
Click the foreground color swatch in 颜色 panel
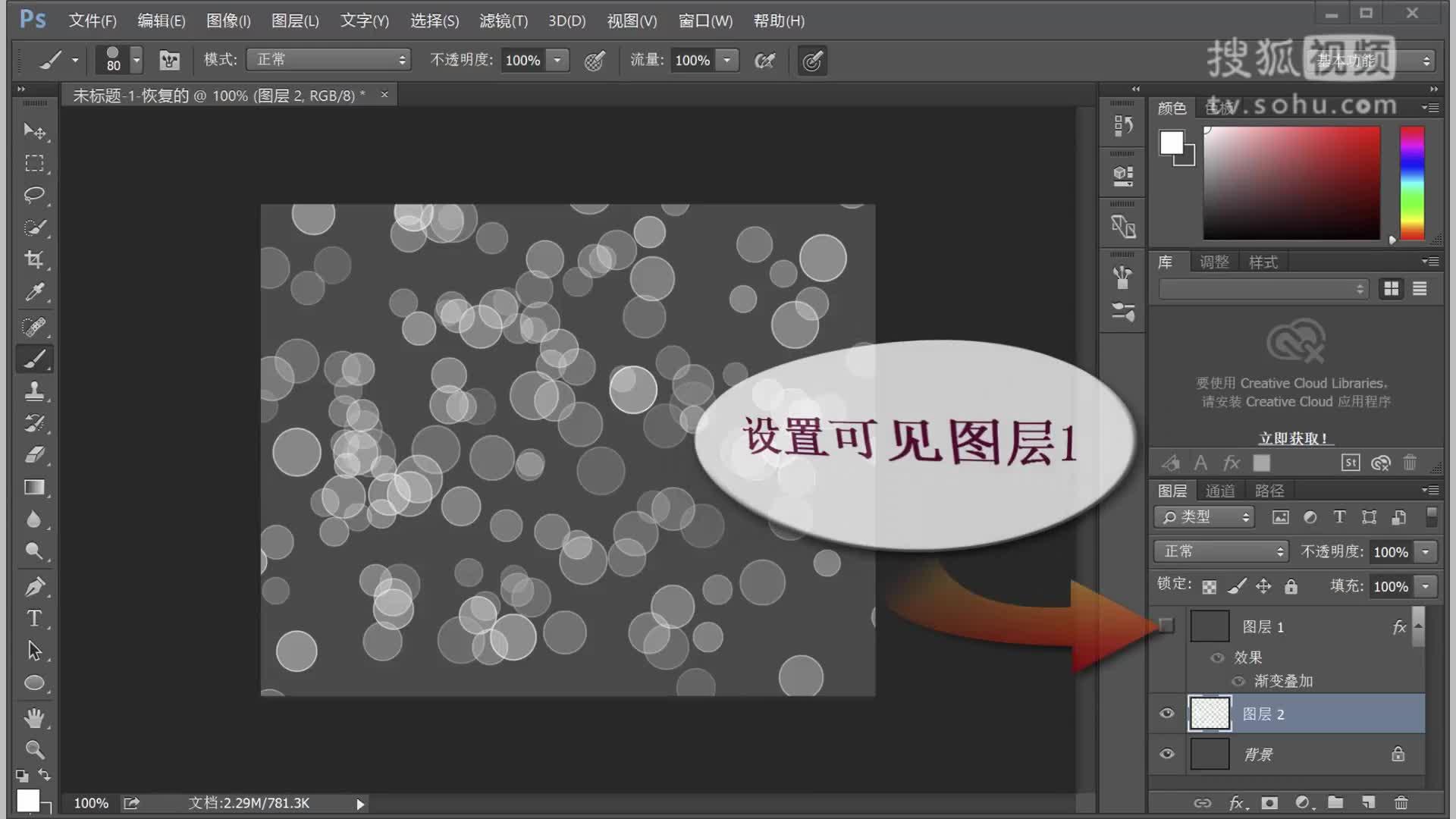click(1171, 143)
